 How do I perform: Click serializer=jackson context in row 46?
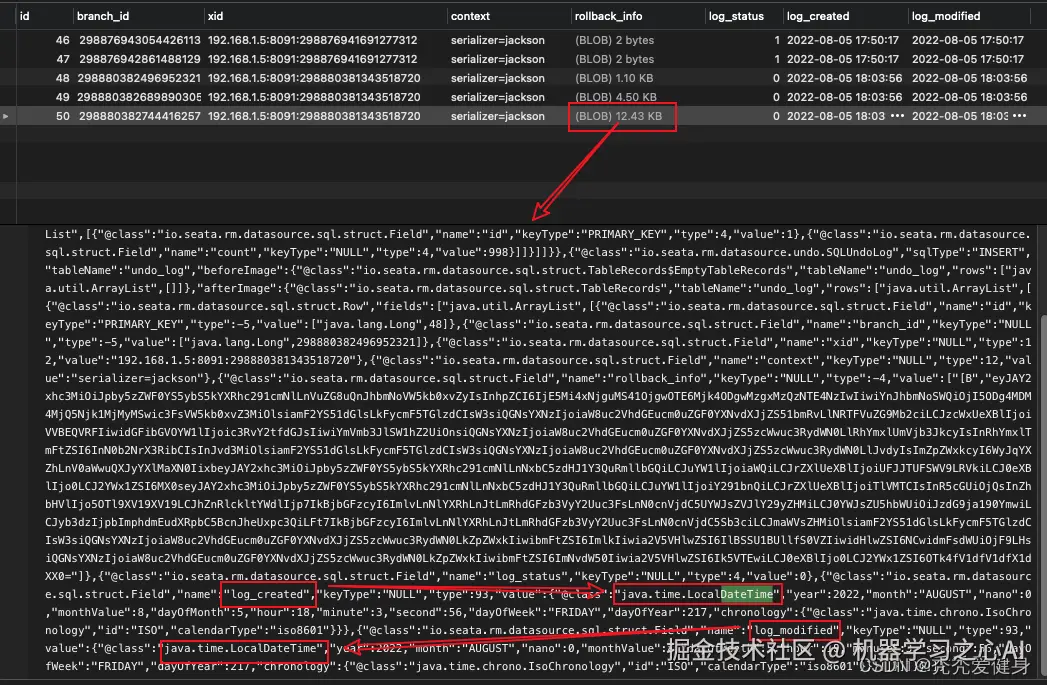coord(497,40)
